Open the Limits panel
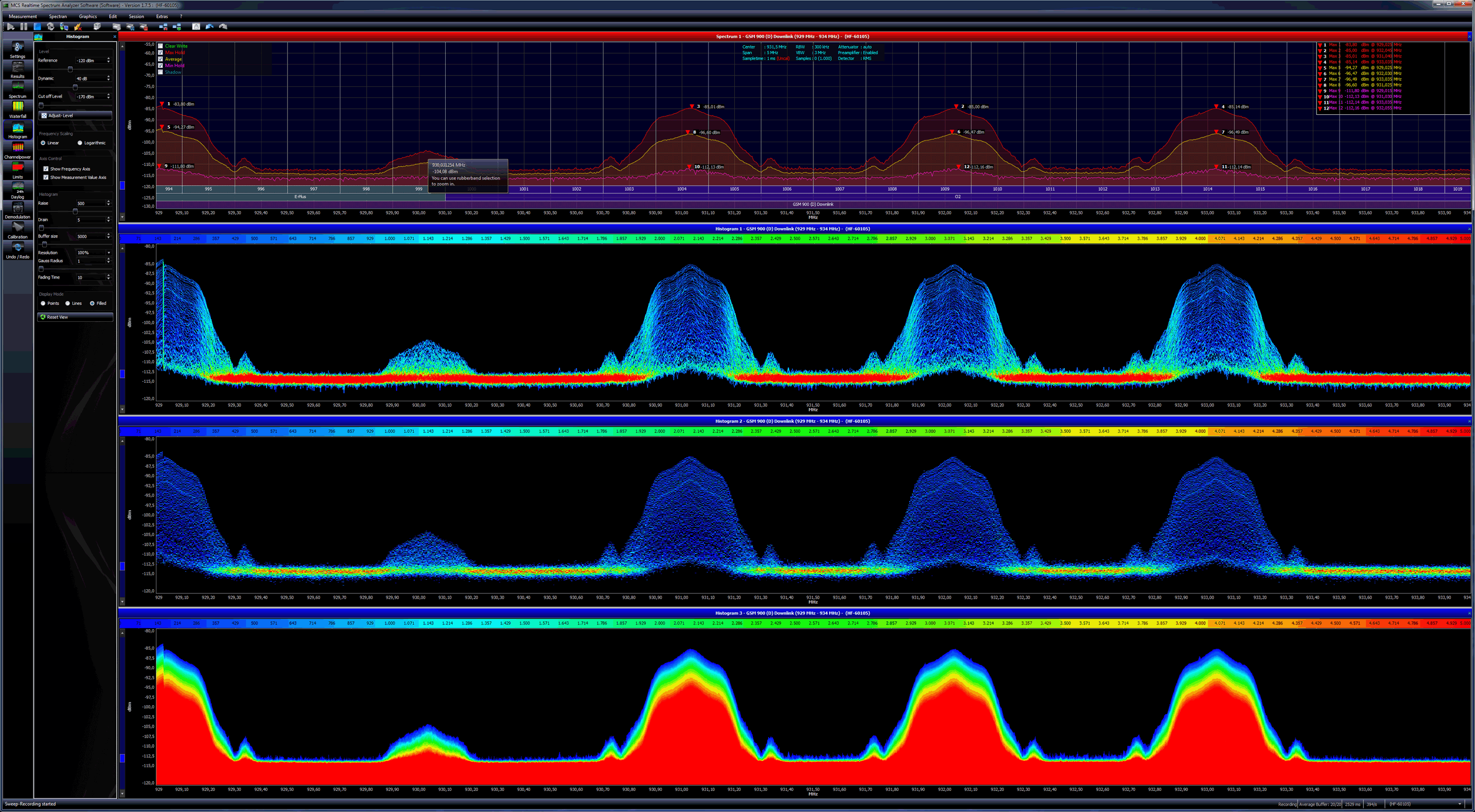The width and height of the screenshot is (1475, 812). [17, 171]
